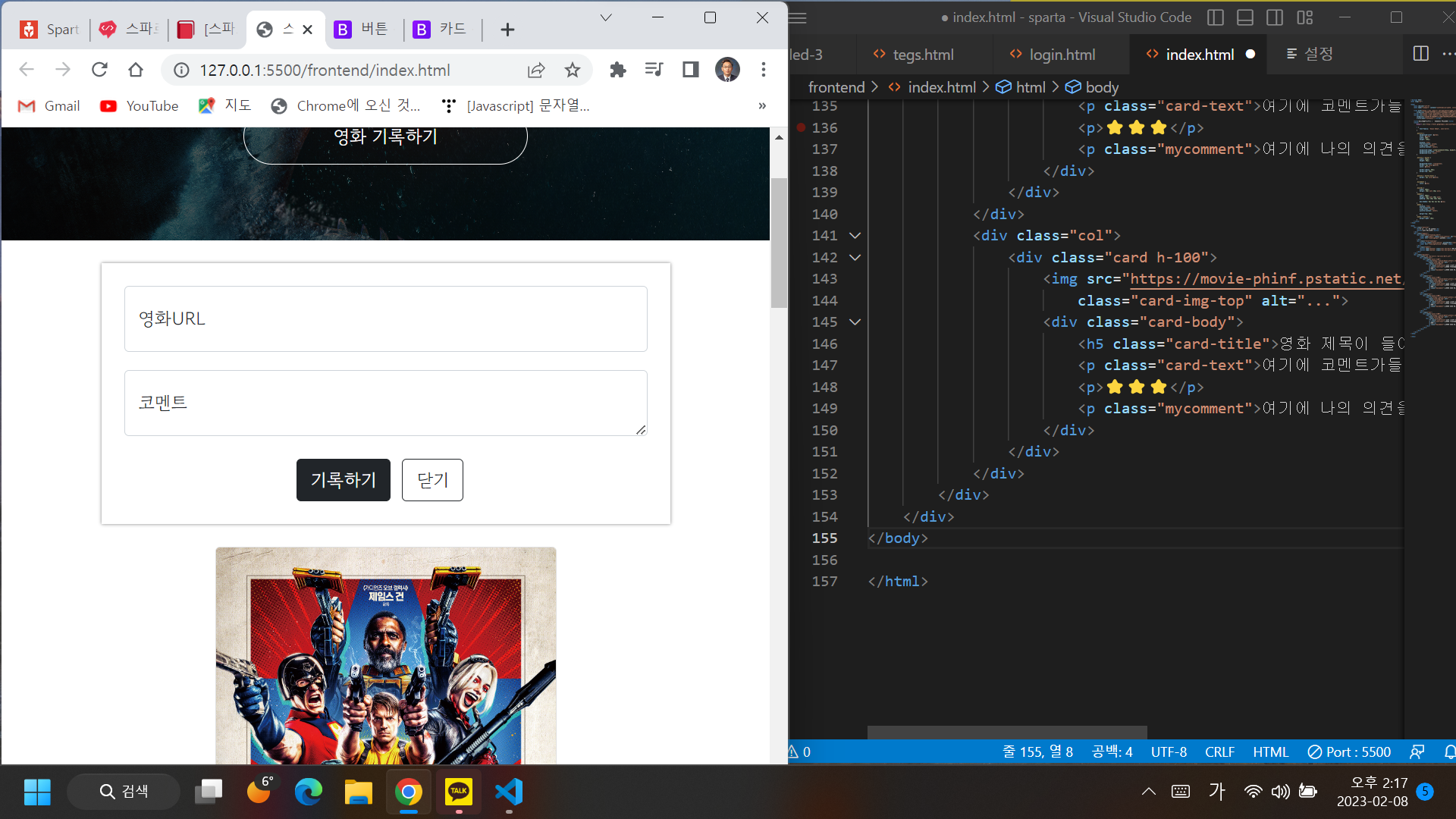Collapse code fold at line 145
This screenshot has height=819, width=1456.
(855, 322)
